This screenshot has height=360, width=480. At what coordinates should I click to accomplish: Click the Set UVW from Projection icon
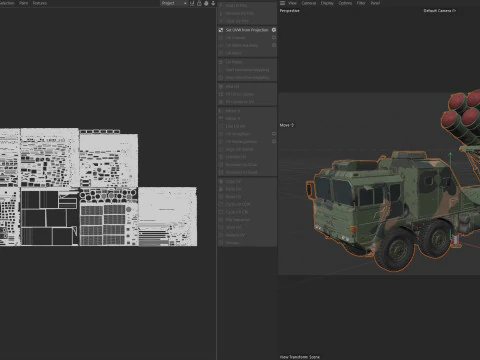point(221,30)
